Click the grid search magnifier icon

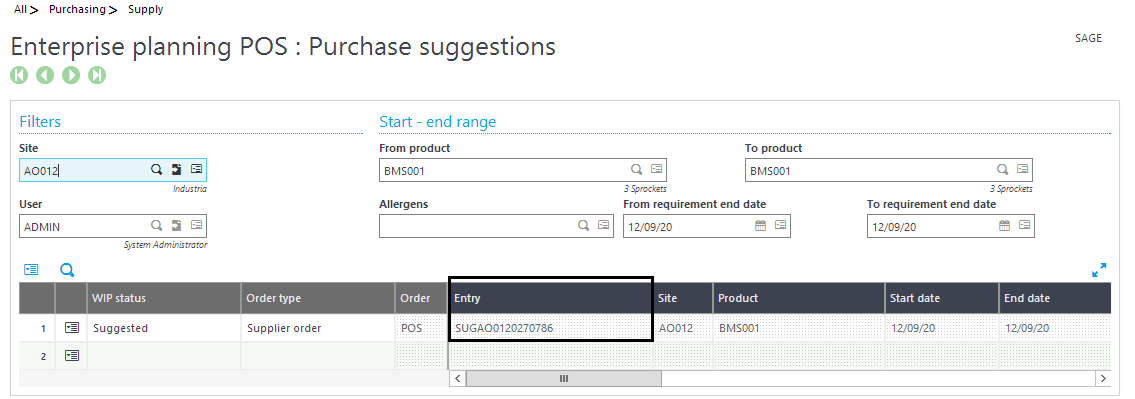(67, 270)
